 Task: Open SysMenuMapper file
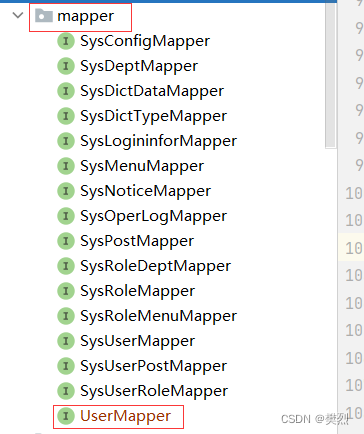142,167
